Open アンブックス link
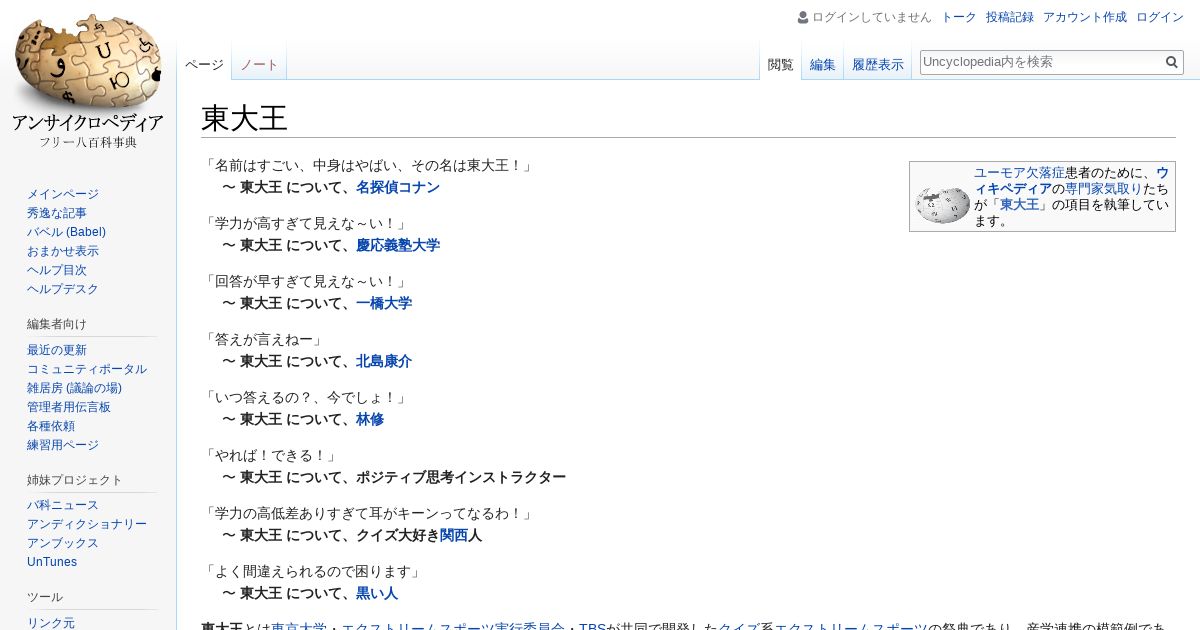Screen dimensions: 1200x630 click(63, 543)
